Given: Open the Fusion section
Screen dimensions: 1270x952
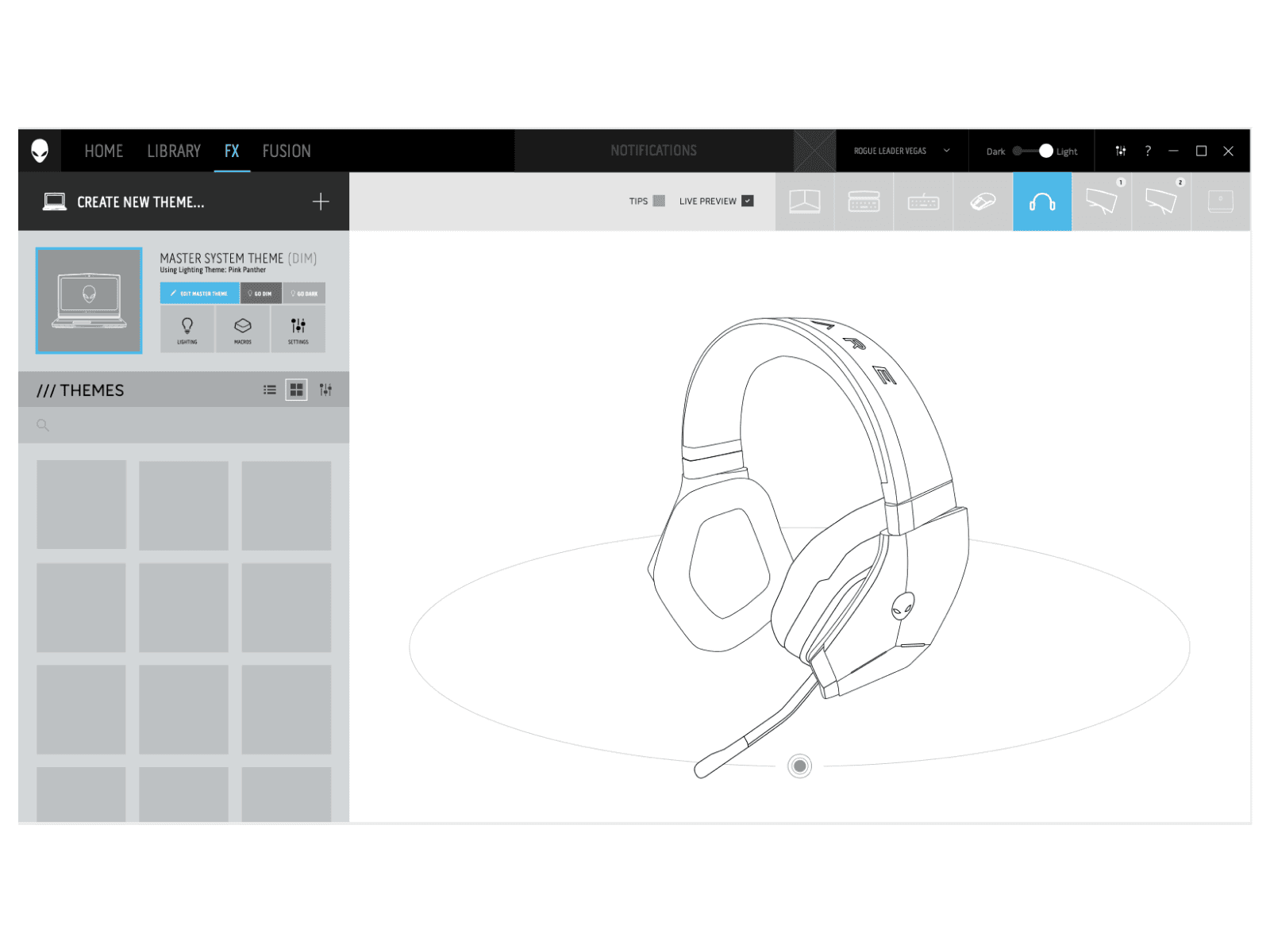Looking at the screenshot, I should click(x=286, y=151).
